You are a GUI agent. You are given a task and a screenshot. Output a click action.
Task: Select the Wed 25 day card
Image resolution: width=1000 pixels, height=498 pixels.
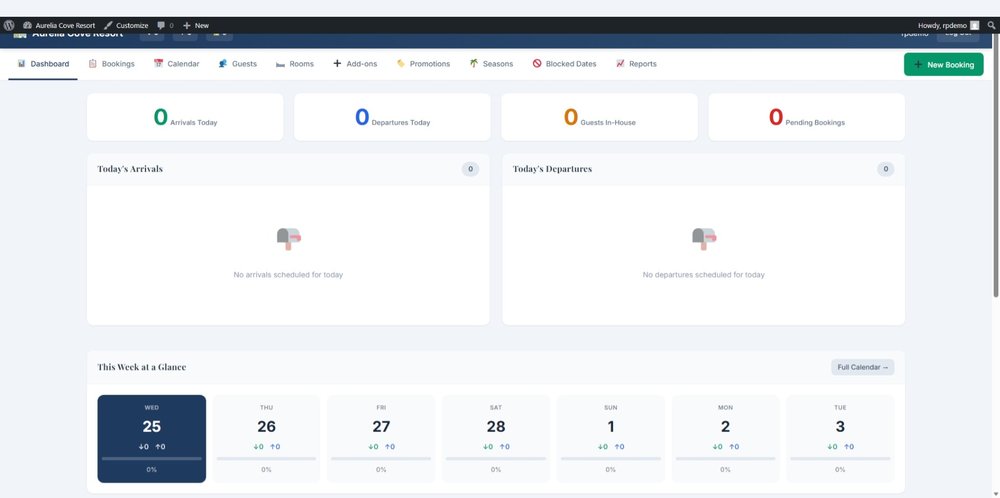pyautogui.click(x=152, y=439)
